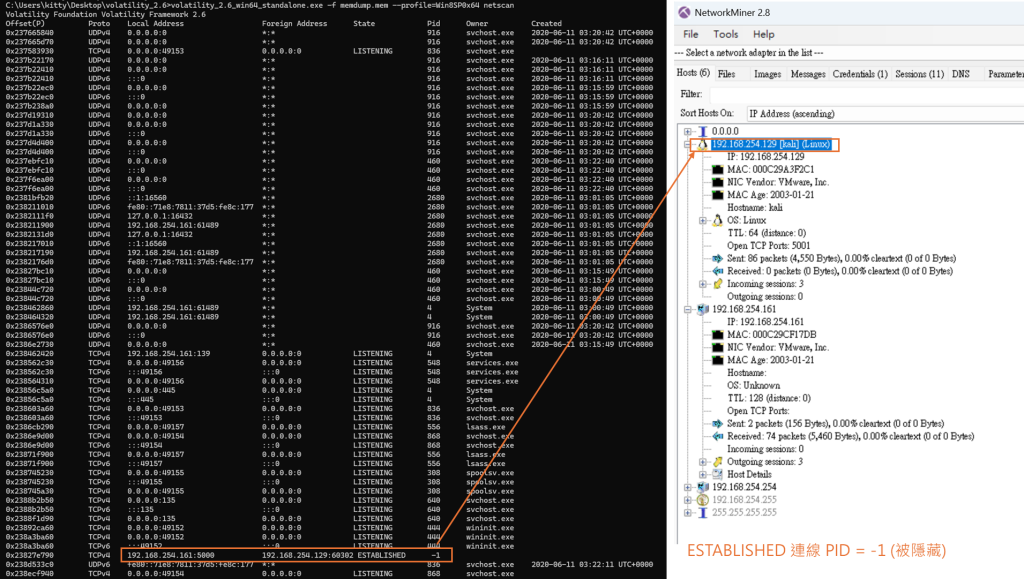
Task: Click the arrow icon beside Received: 74 packets
Action: tap(718, 436)
